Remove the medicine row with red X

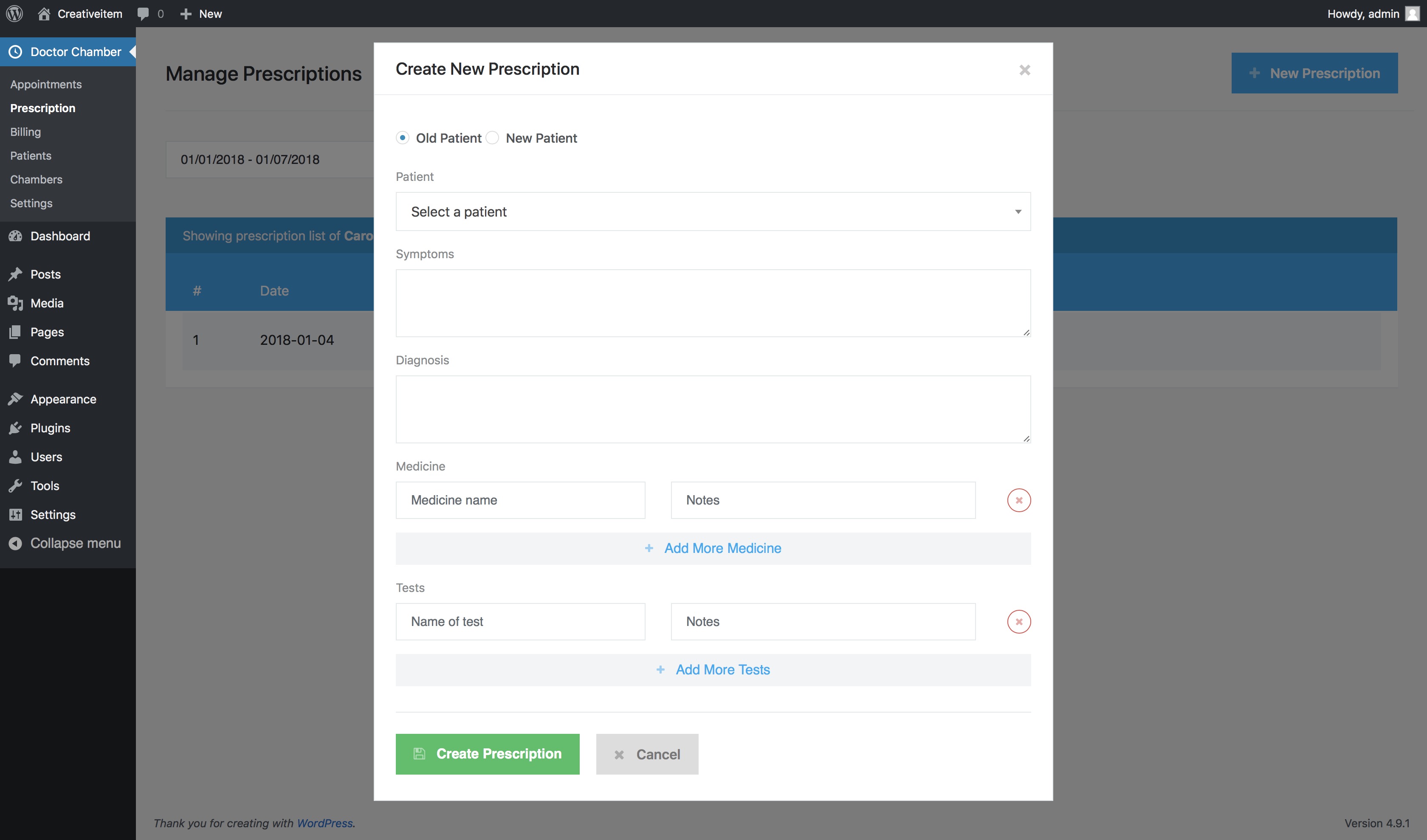(x=1019, y=500)
